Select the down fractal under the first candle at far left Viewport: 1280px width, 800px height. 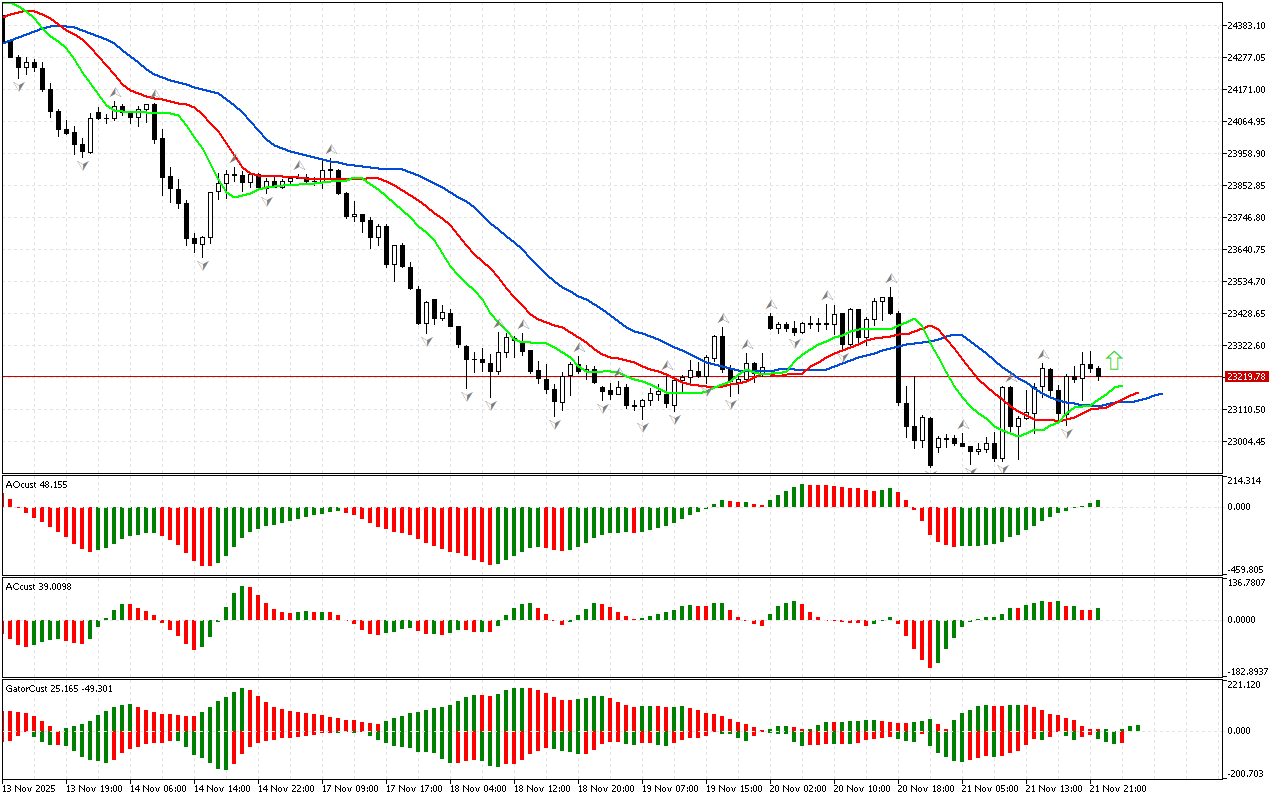(18, 86)
